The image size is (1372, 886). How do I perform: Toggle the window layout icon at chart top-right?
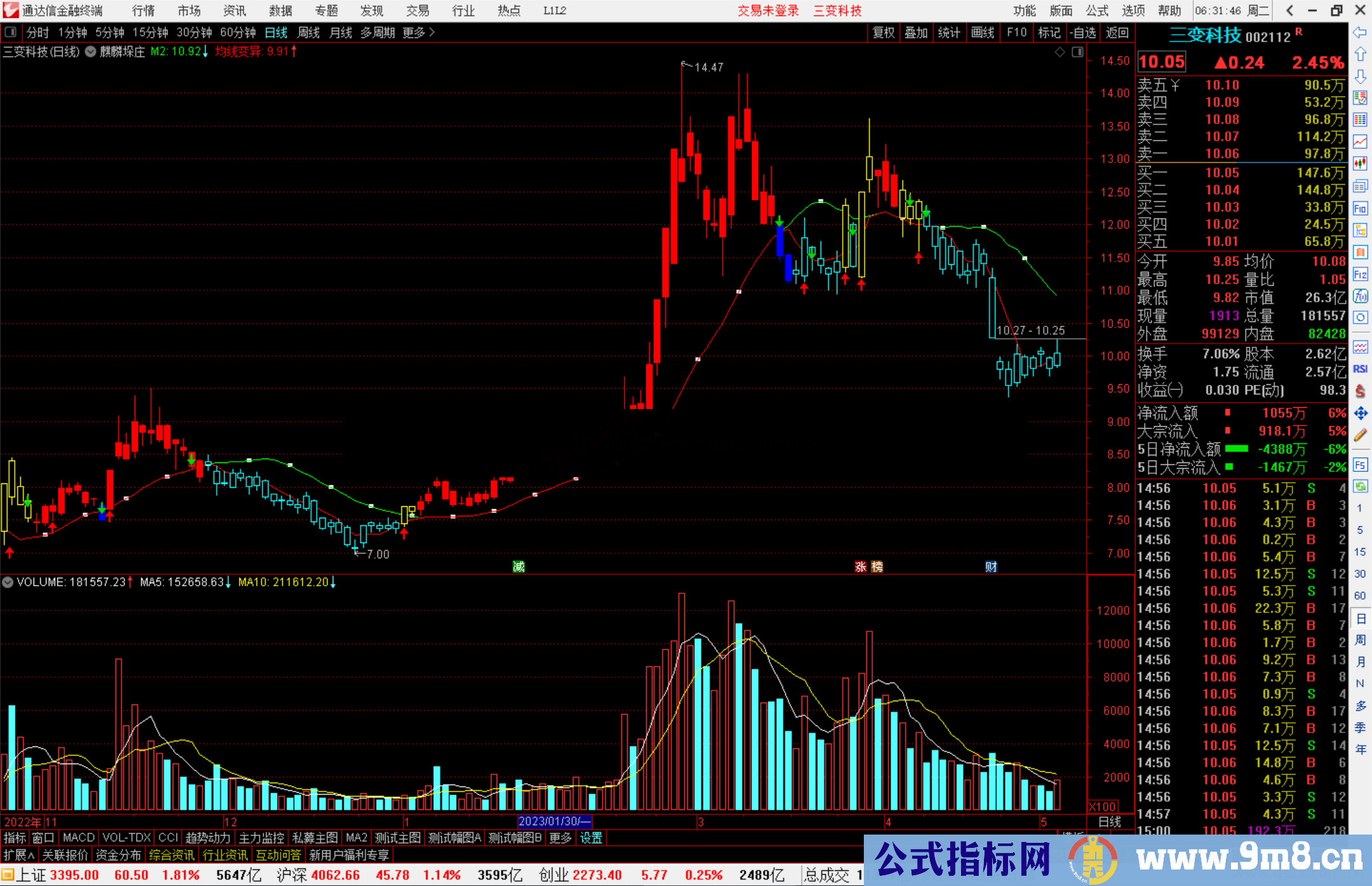[1077, 52]
